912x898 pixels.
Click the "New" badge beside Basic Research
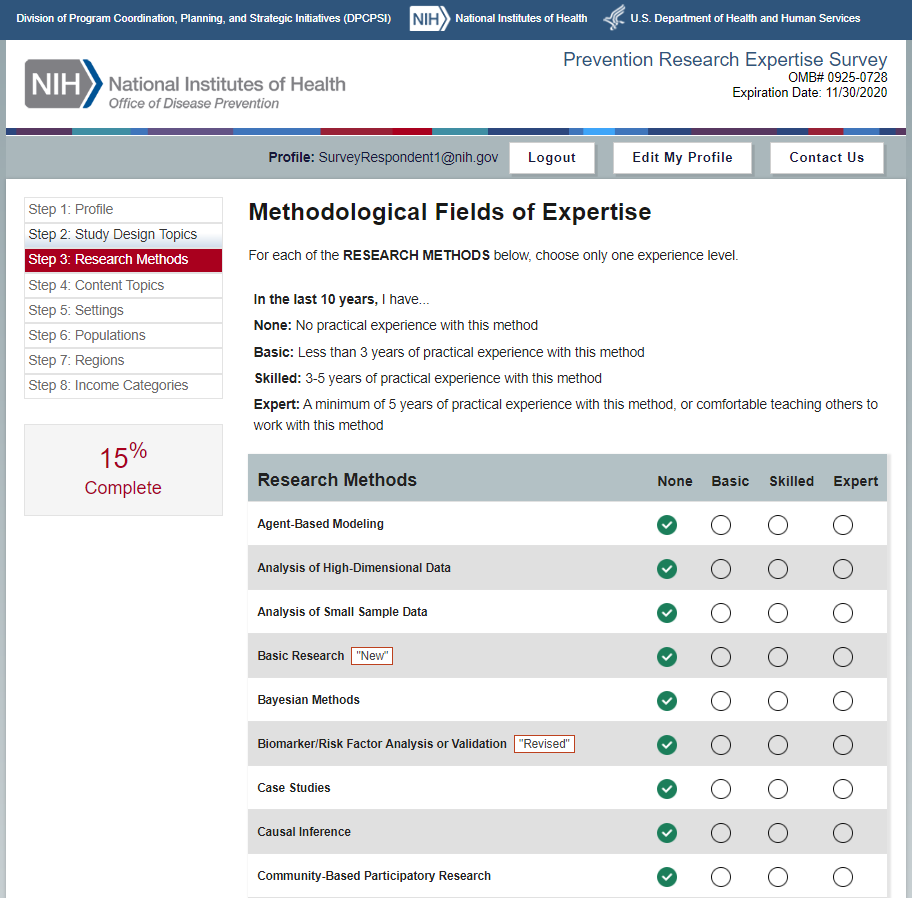(x=372, y=656)
